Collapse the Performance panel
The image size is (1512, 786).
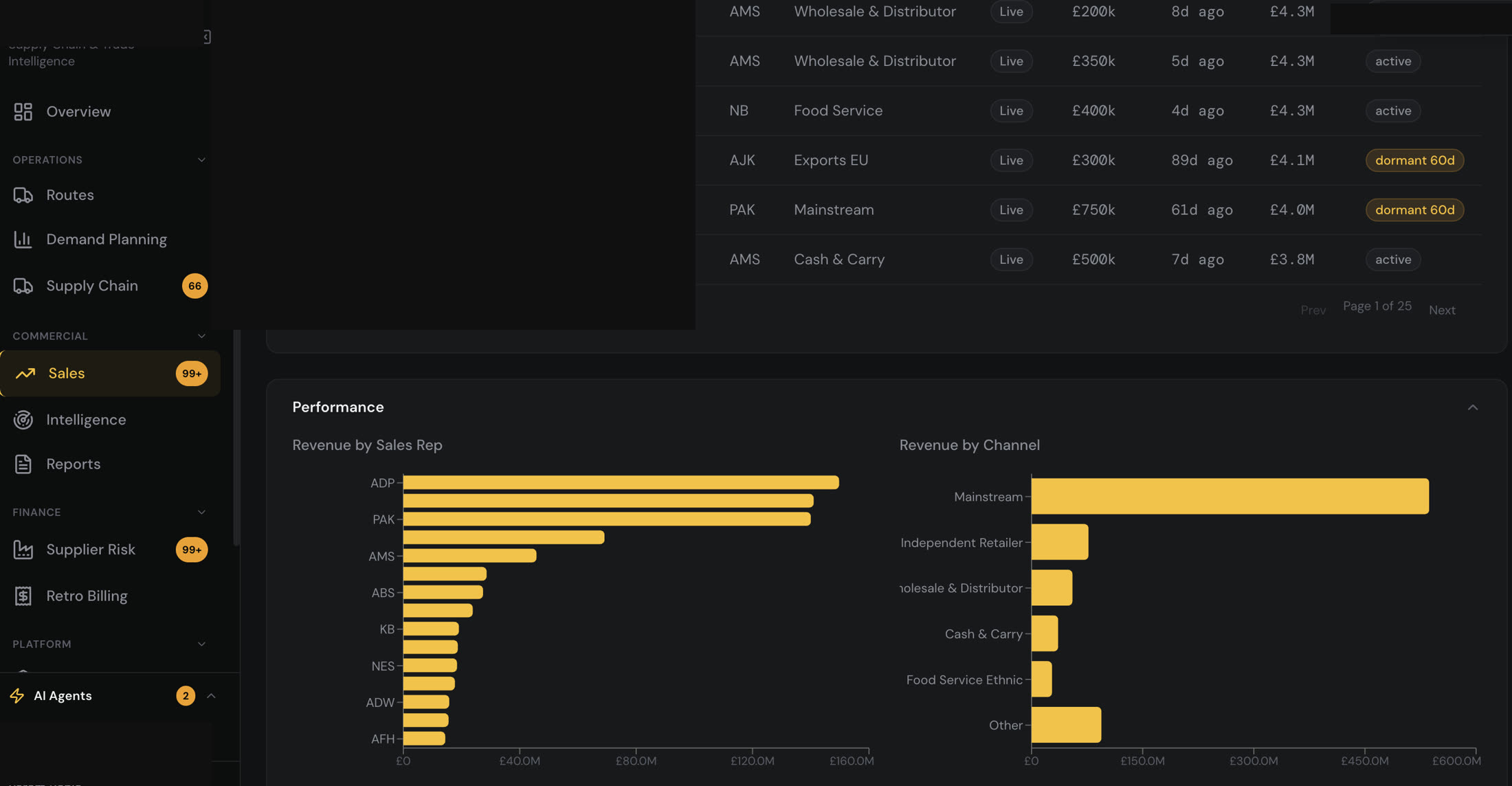coord(1472,407)
